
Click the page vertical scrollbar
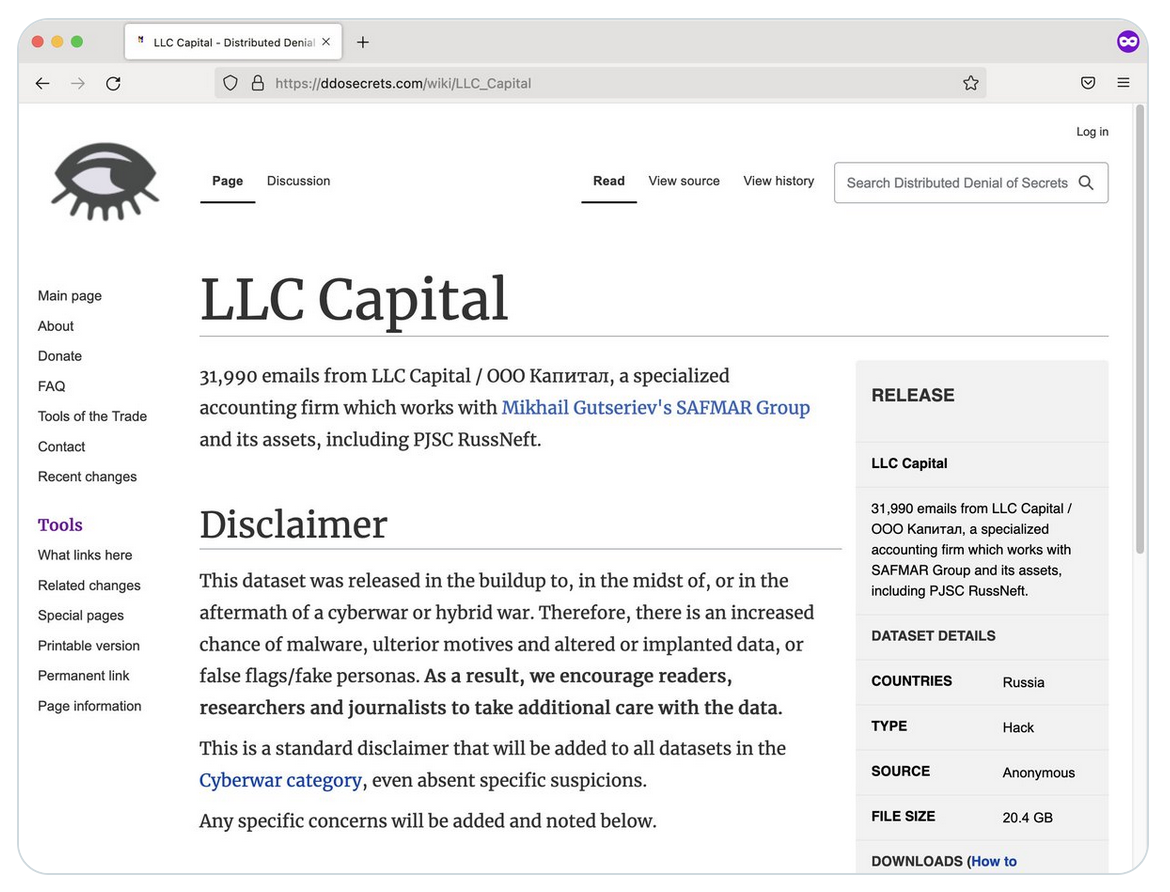[1139, 328]
